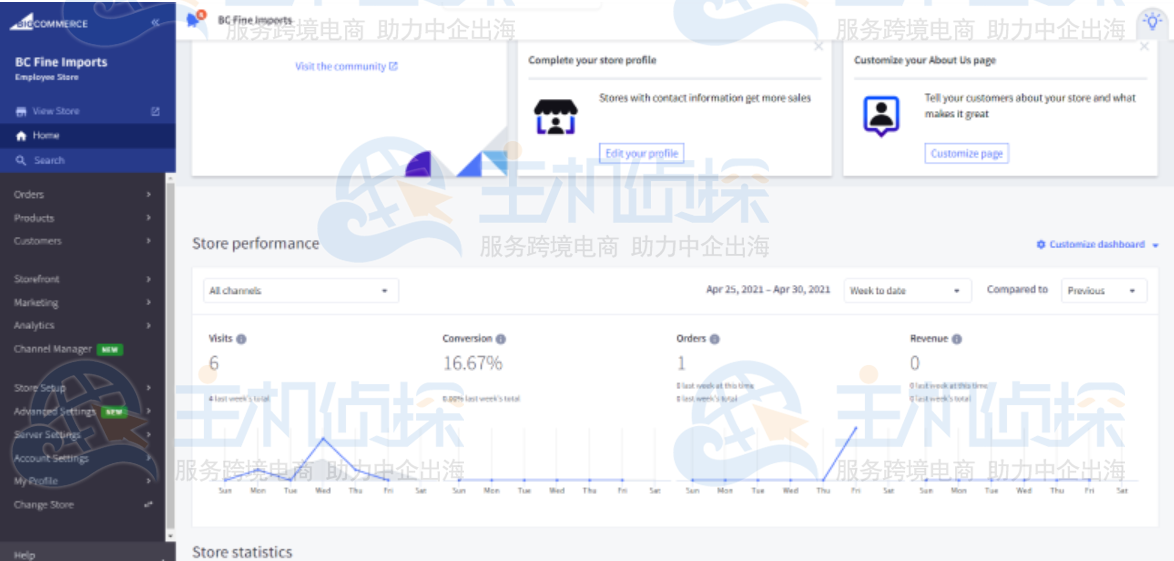Expand the Marketing menu chevron

(x=148, y=303)
